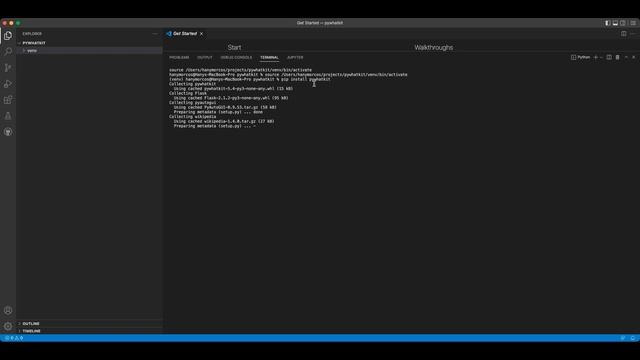Open the Explorer view in activity bar
Screen dimensions: 640x360
[8, 36]
